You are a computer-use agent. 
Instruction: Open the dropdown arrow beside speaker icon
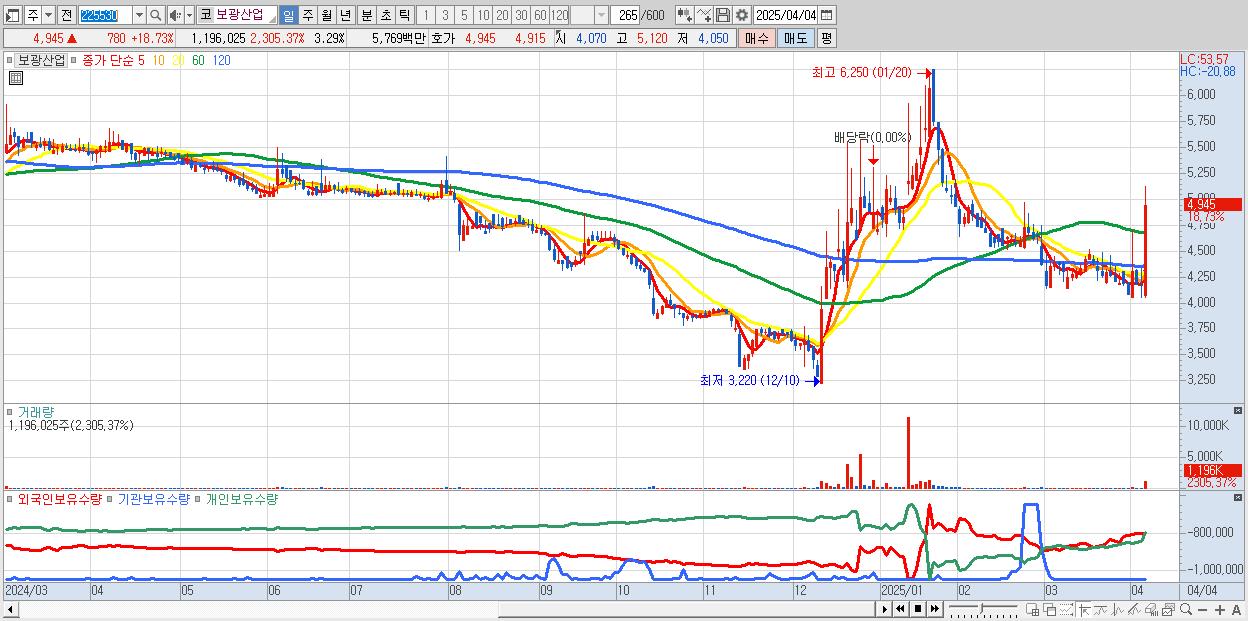pos(189,15)
